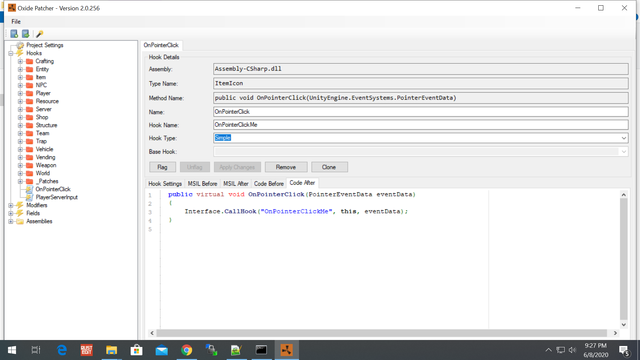This screenshot has width=640, height=360.
Task: Click the Shop folder icon
Action: pyautogui.click(x=29, y=117)
